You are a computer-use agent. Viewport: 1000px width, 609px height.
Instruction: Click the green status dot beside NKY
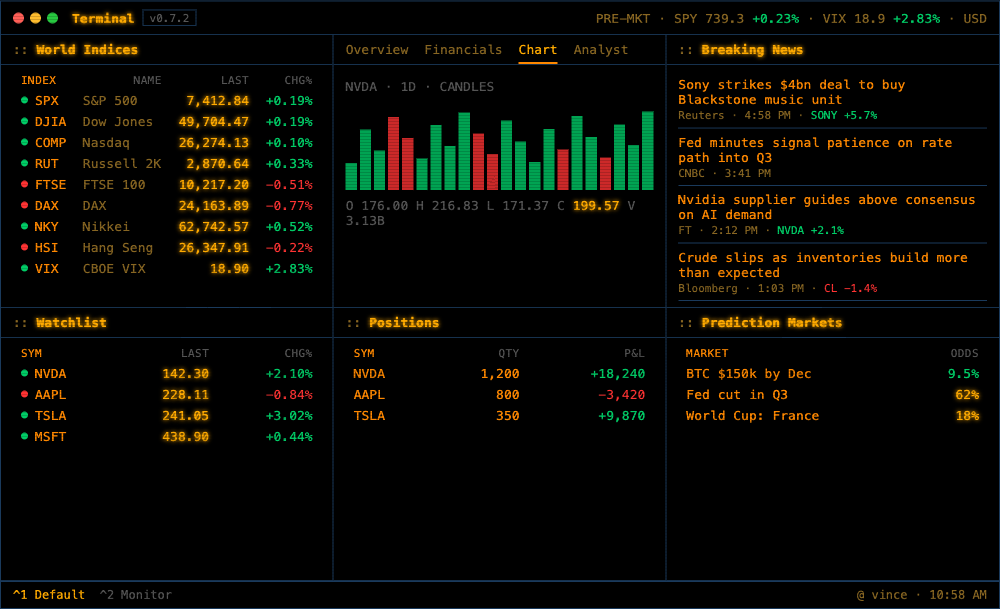(24, 226)
